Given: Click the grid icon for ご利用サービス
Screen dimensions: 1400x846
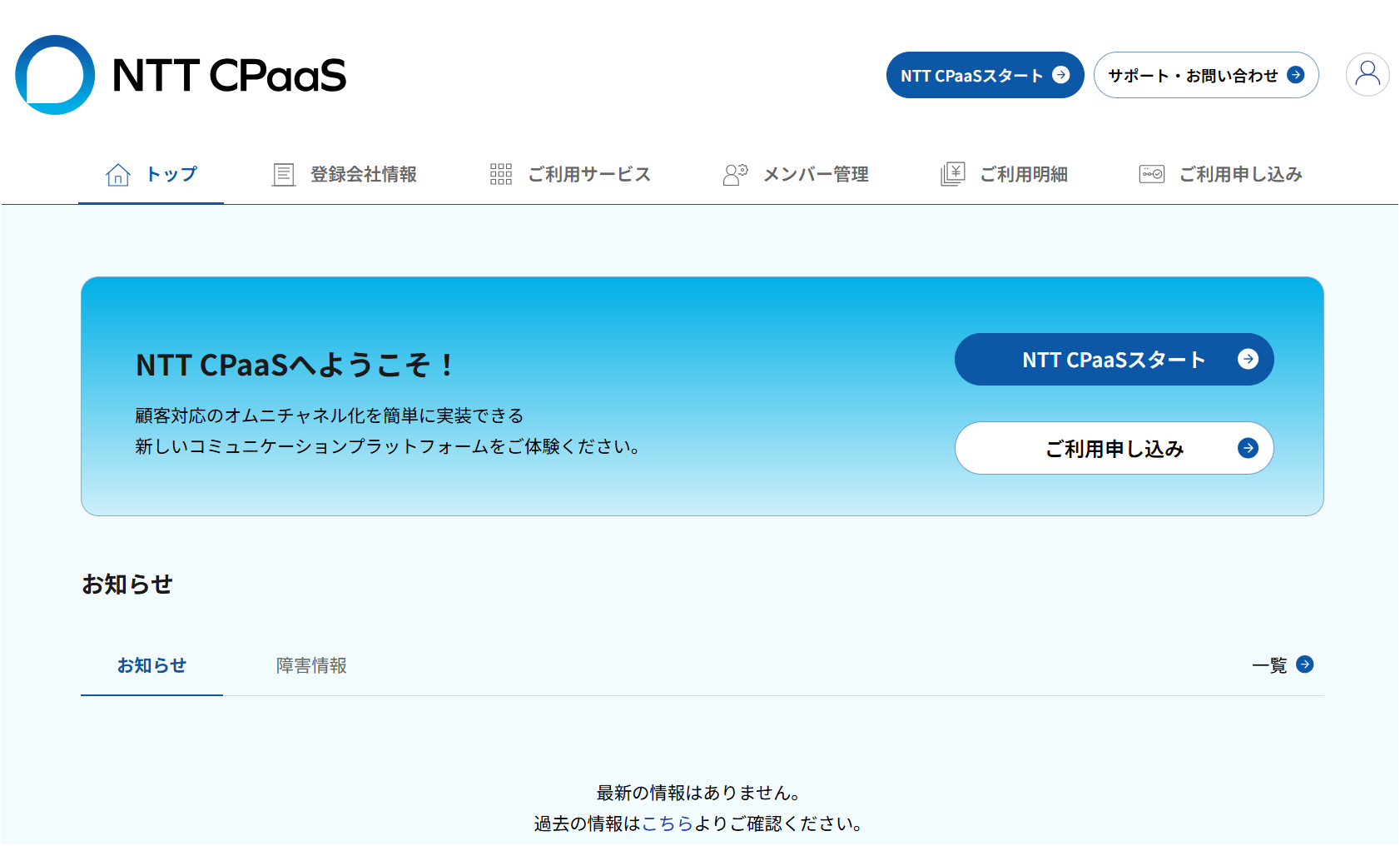Looking at the screenshot, I should 501,174.
